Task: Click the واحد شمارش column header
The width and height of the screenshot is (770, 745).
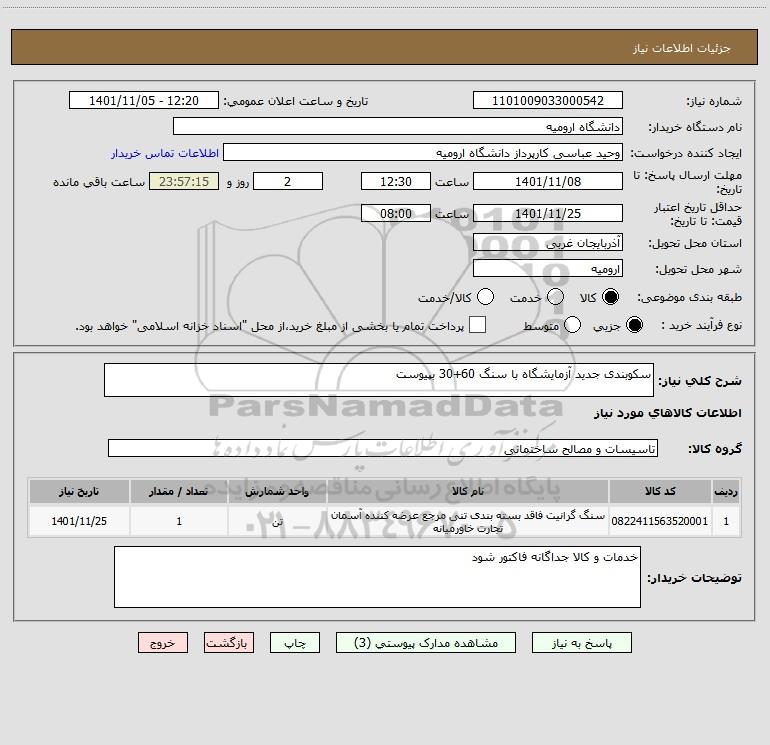Action: point(277,491)
